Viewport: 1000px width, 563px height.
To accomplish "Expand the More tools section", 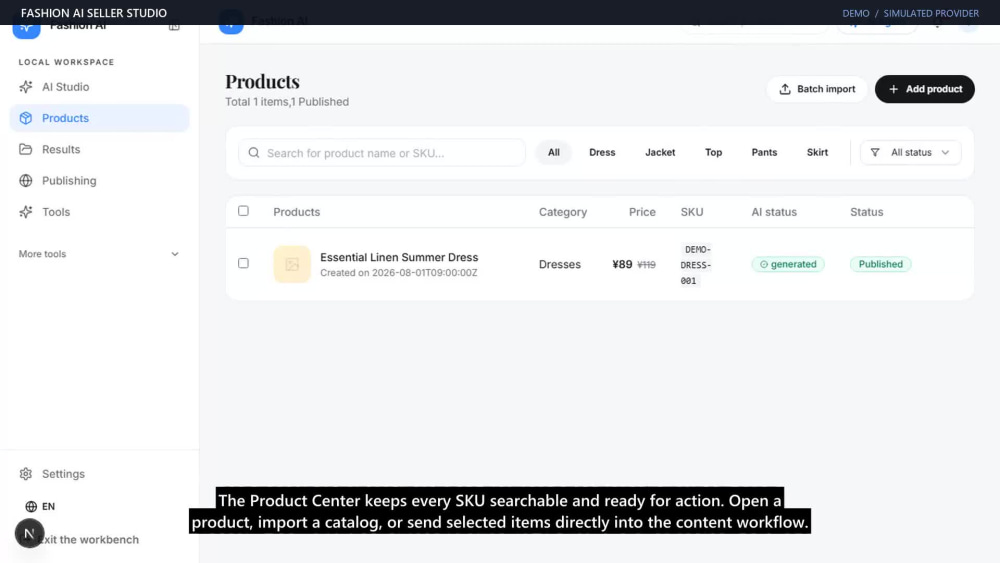I will (x=99, y=254).
